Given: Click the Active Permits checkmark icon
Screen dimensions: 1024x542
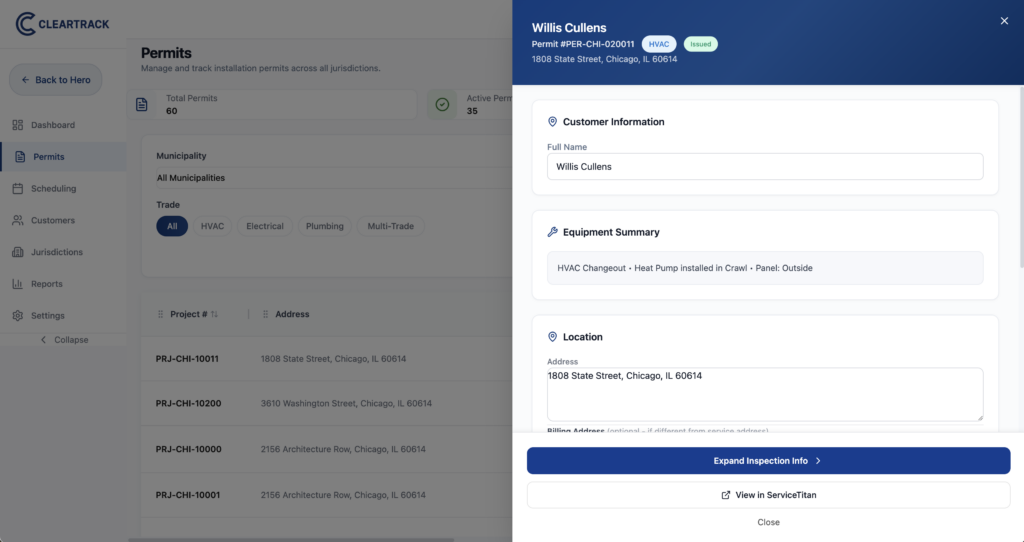Looking at the screenshot, I should 442,105.
